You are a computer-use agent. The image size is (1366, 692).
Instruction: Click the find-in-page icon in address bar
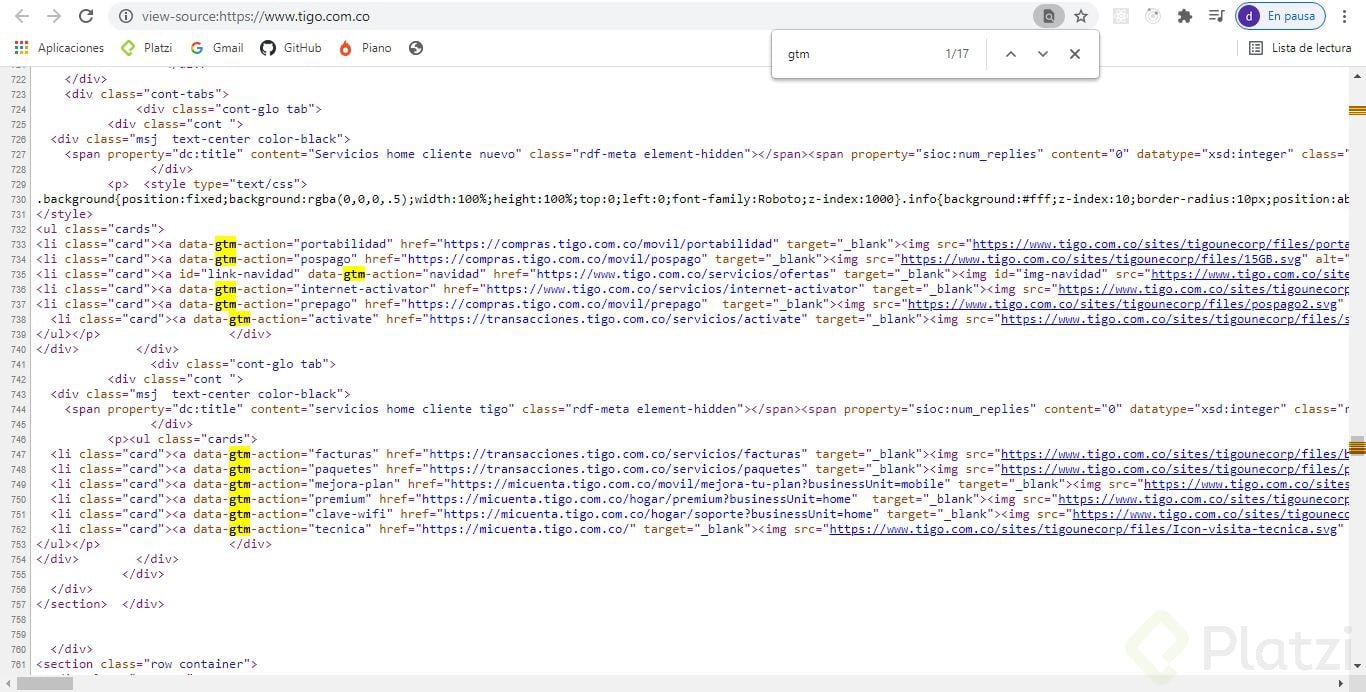tap(1049, 16)
